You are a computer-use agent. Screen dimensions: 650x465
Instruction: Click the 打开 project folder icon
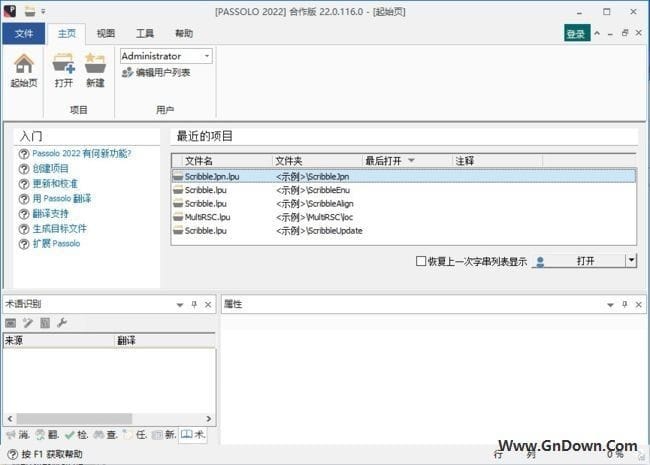(x=63, y=64)
